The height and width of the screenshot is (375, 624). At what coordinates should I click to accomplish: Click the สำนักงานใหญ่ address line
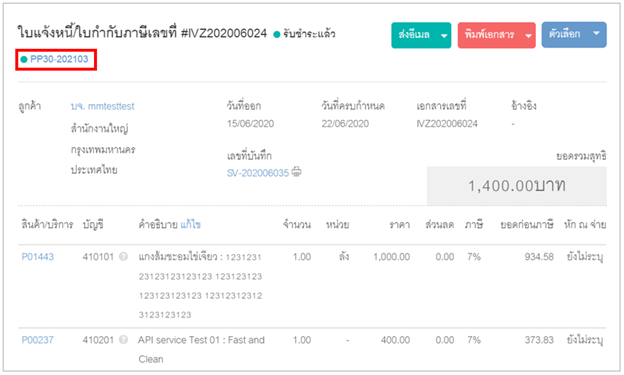(x=99, y=129)
